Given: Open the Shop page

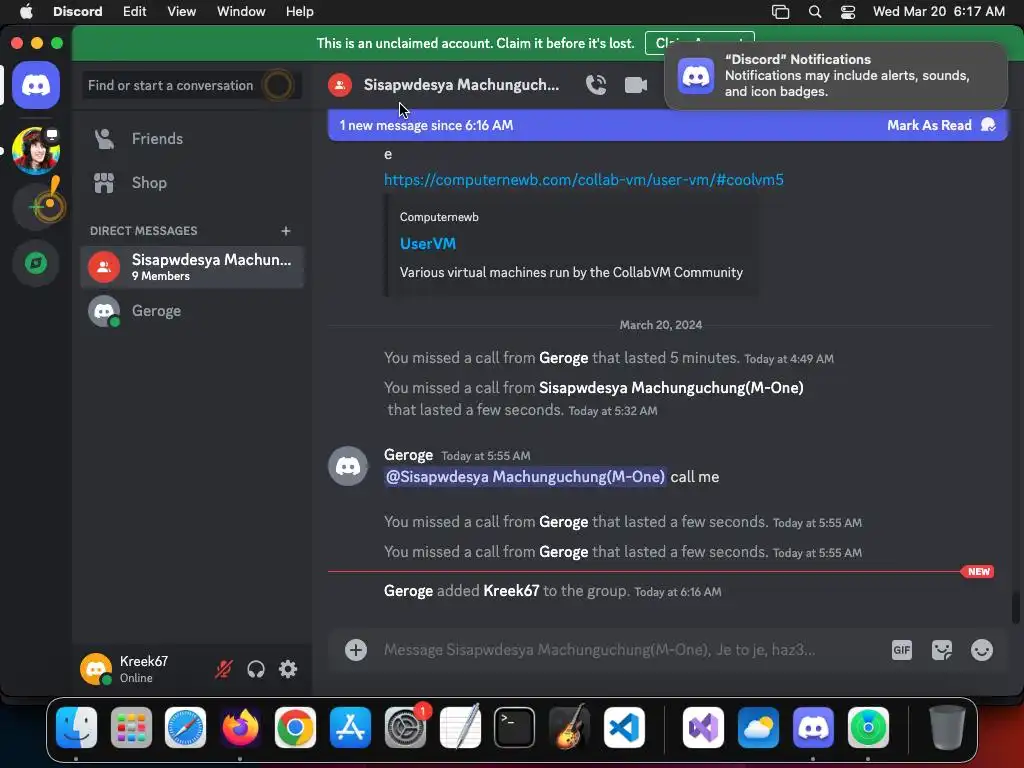Looking at the screenshot, I should (x=192, y=183).
